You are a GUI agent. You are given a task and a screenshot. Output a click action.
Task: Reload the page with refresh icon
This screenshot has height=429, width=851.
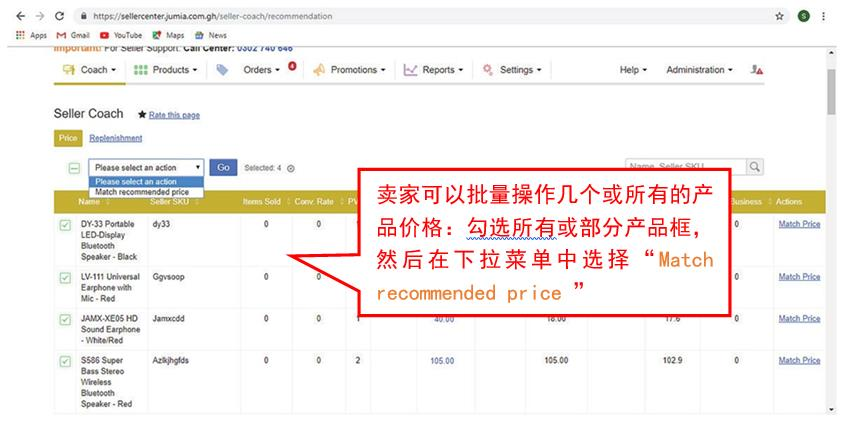pyautogui.click(x=59, y=16)
